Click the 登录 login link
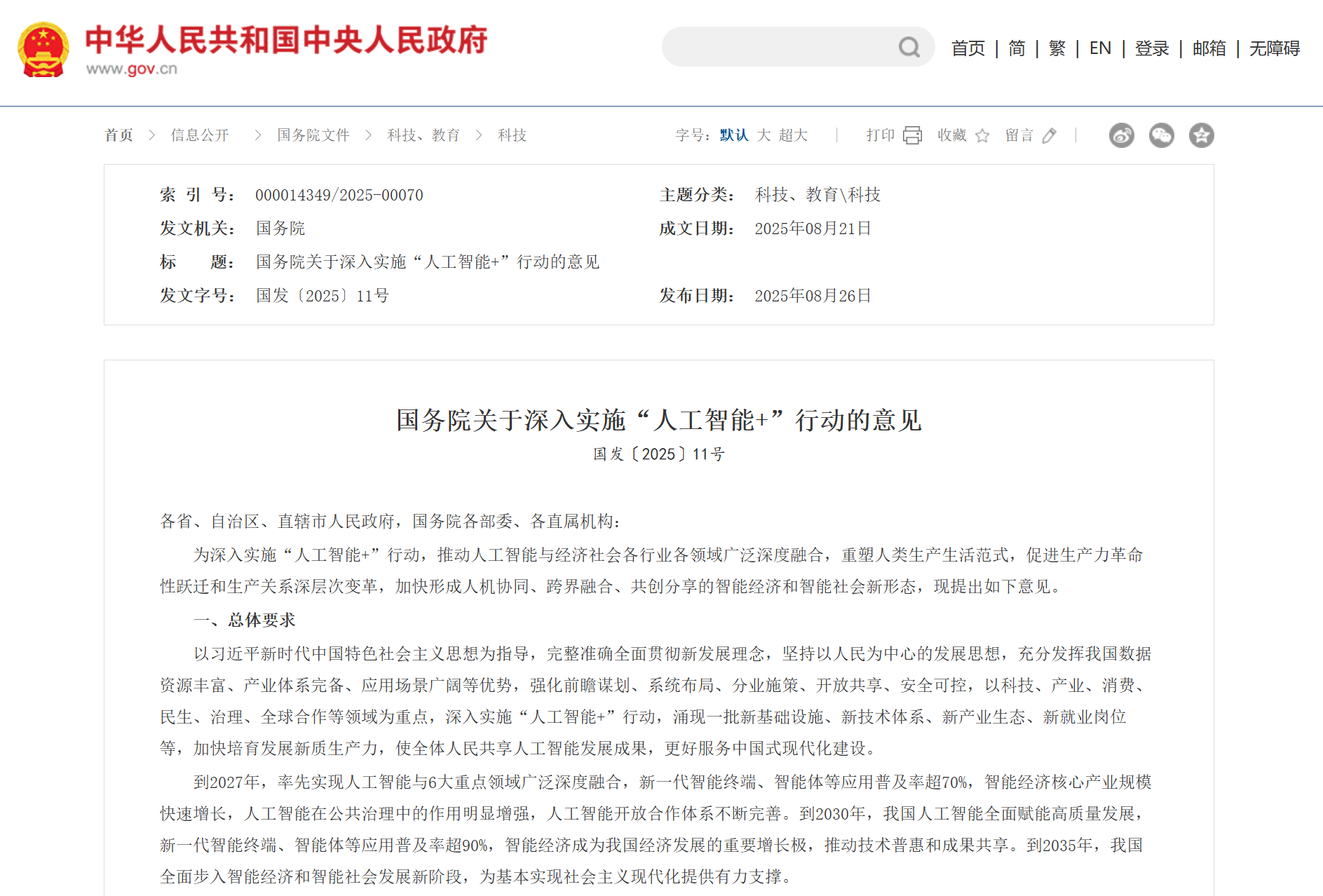 coord(1152,48)
